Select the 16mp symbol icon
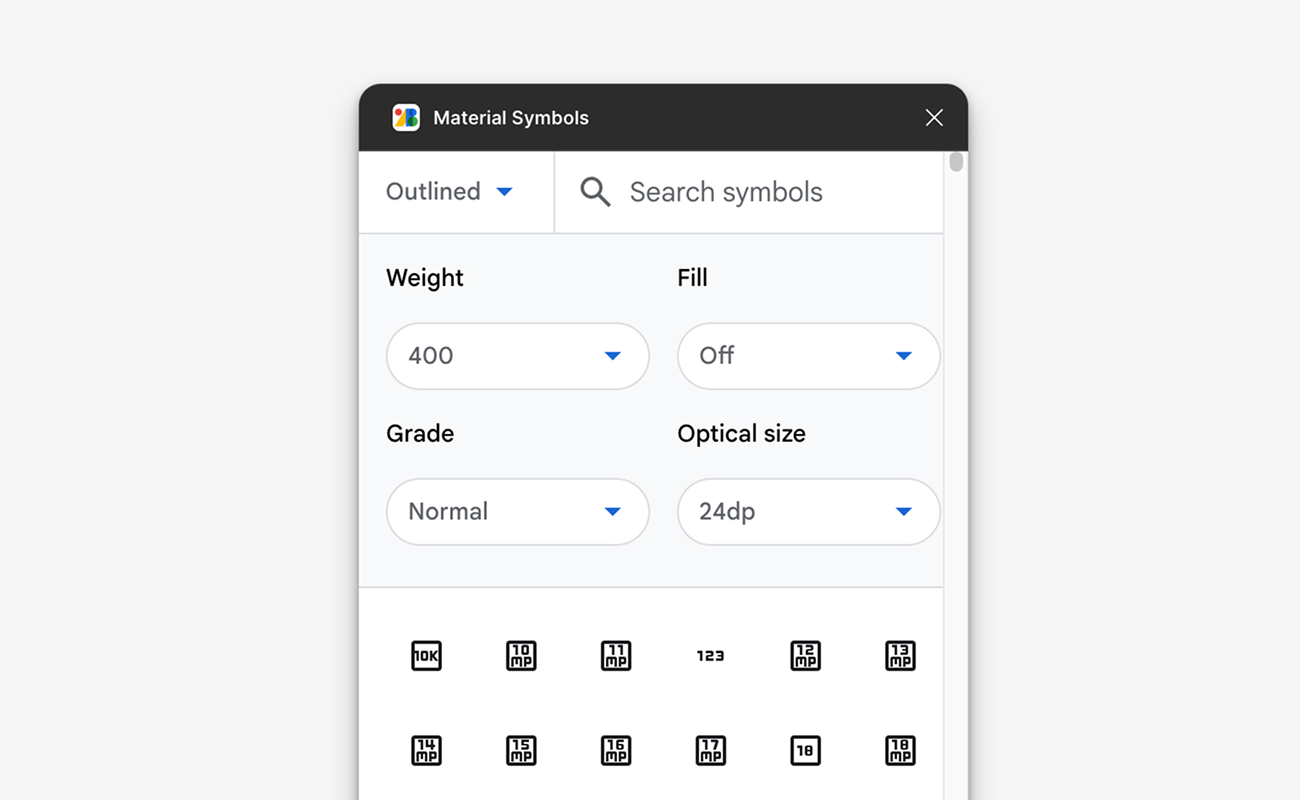The image size is (1300, 800). click(x=616, y=750)
